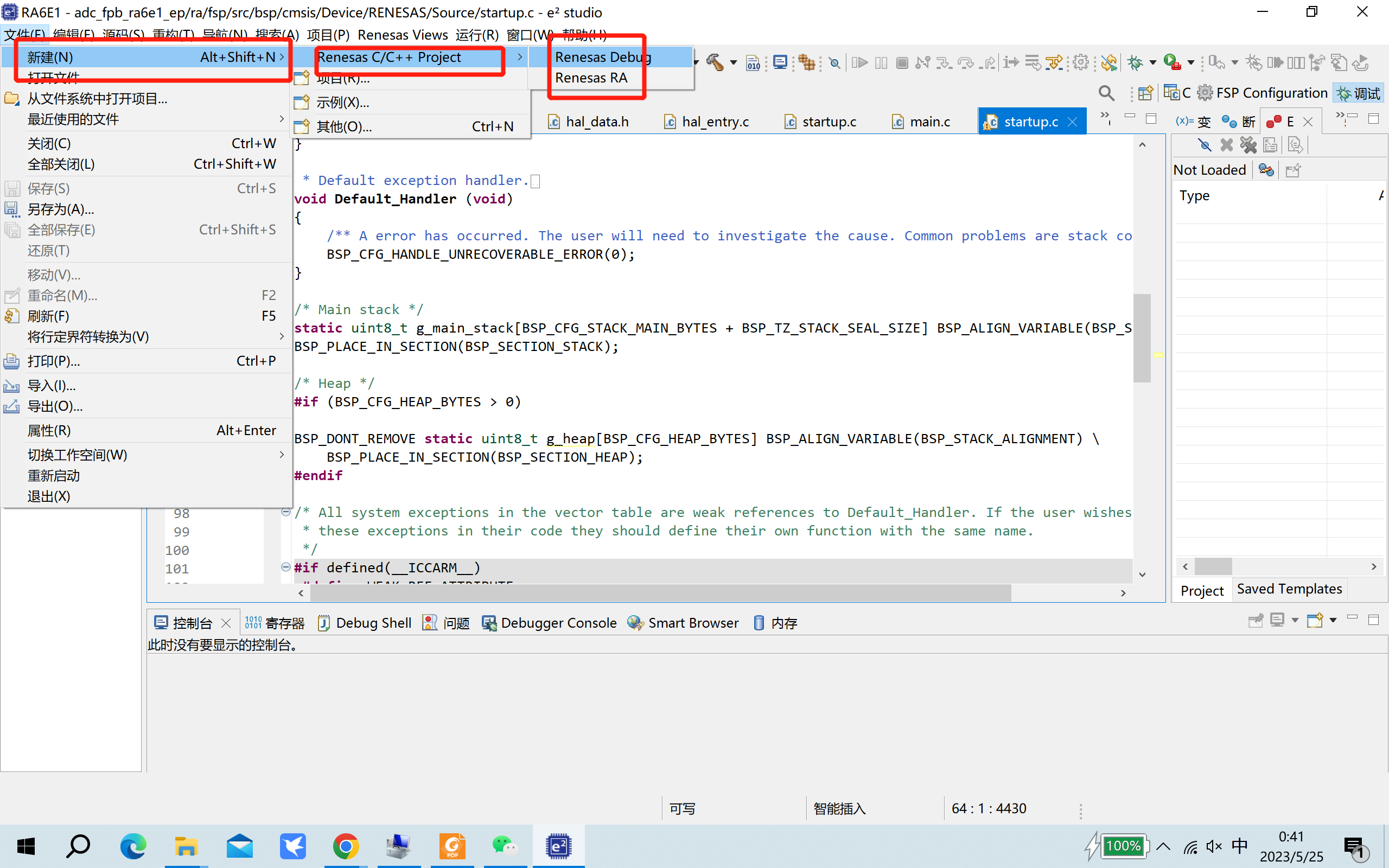Expand 切换工作空间(W) submenu
Viewport: 1389px width, 868px height.
coord(146,455)
